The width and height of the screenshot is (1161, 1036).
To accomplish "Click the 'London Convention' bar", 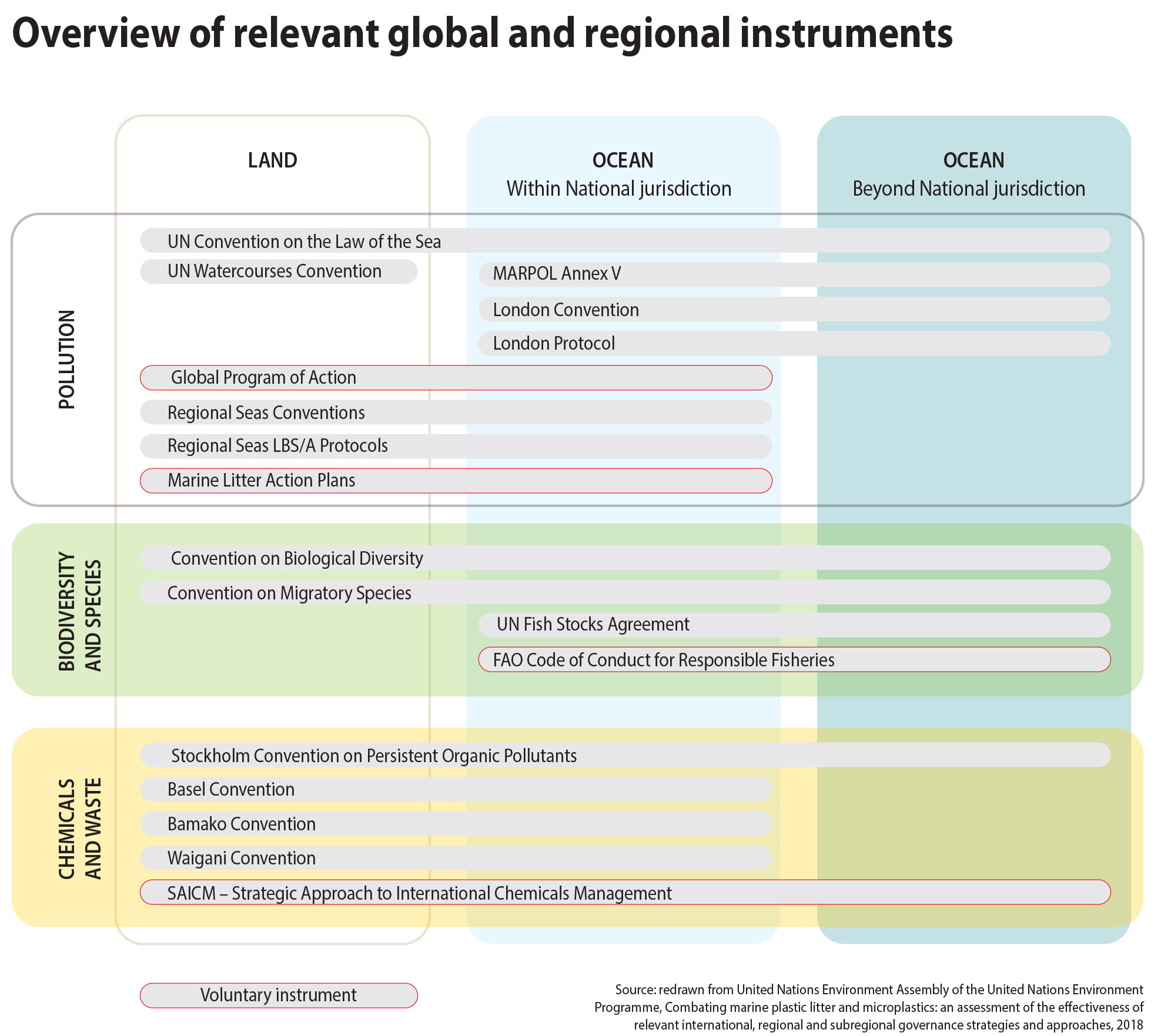I will coord(794,309).
